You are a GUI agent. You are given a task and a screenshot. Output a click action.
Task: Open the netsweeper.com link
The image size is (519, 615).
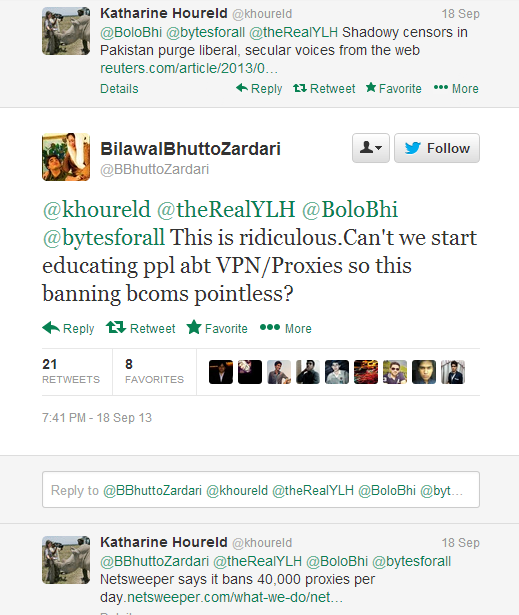235,597
